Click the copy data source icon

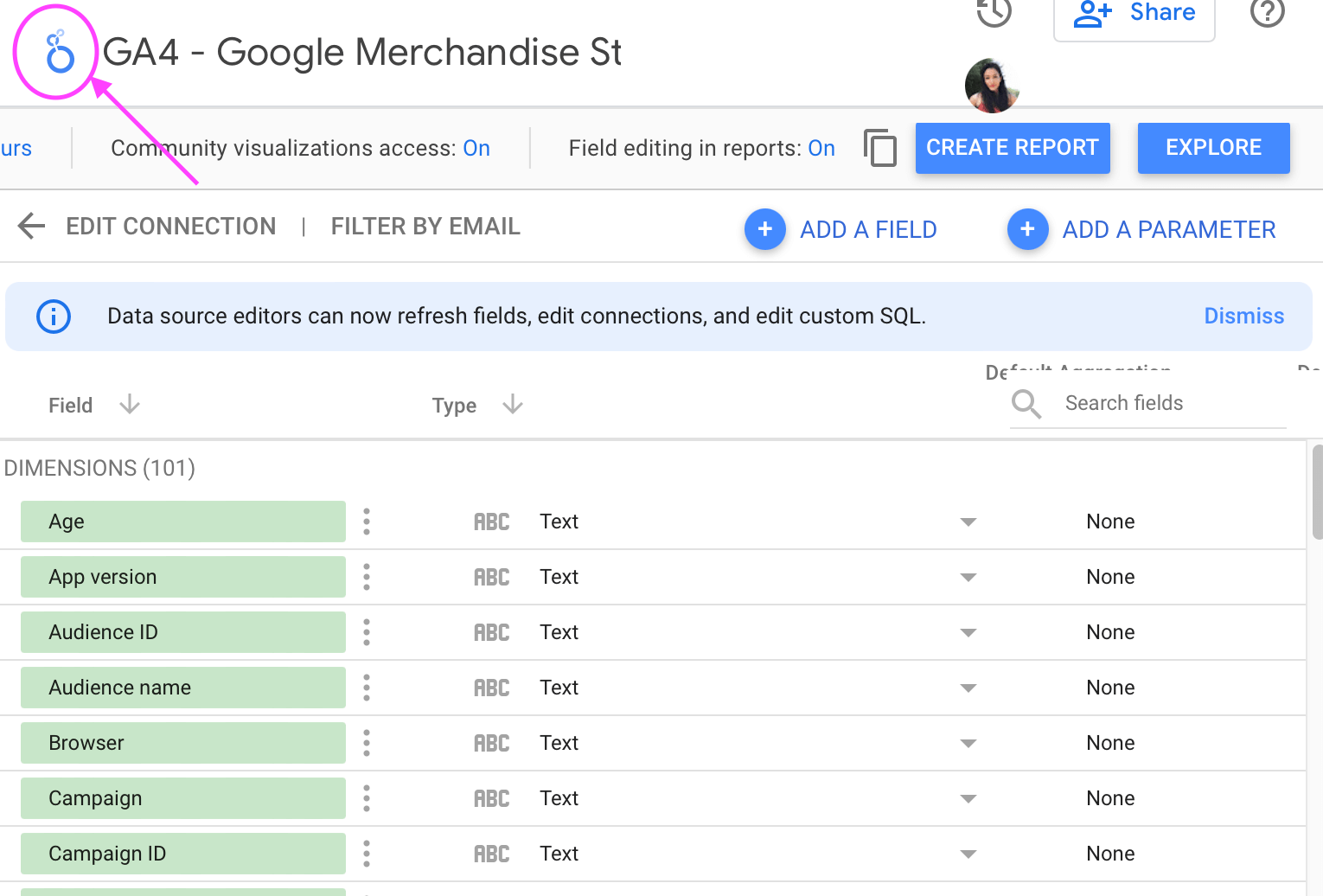[x=880, y=148]
